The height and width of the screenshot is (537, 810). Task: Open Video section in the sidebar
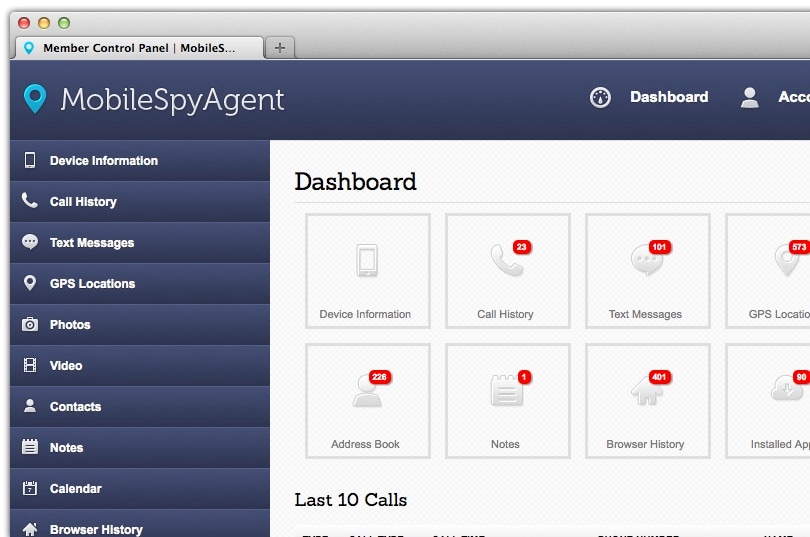tap(140, 366)
